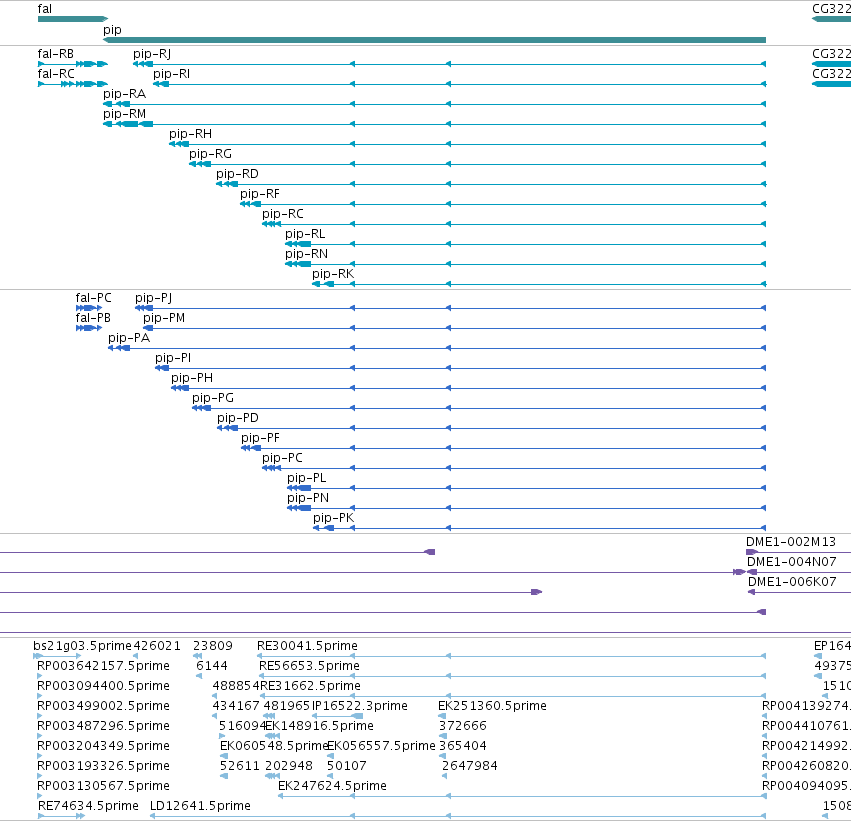Select EST EK056557.5prime
This screenshot has height=821, width=851.
click(381, 747)
